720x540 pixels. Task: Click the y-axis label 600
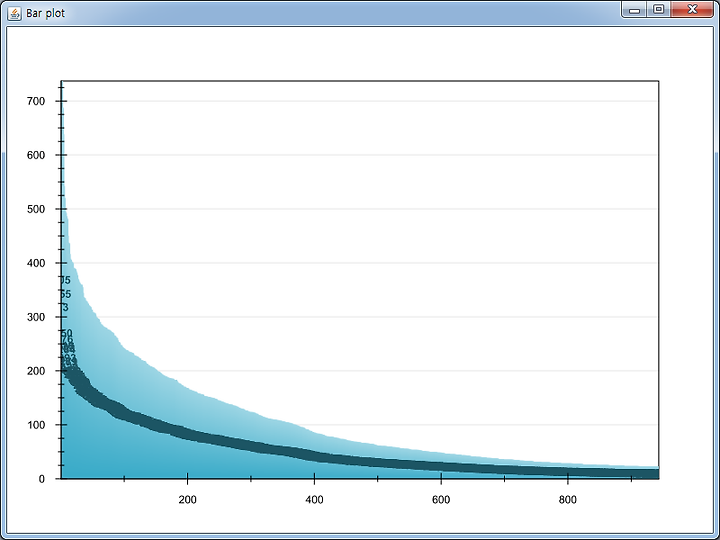point(36,155)
